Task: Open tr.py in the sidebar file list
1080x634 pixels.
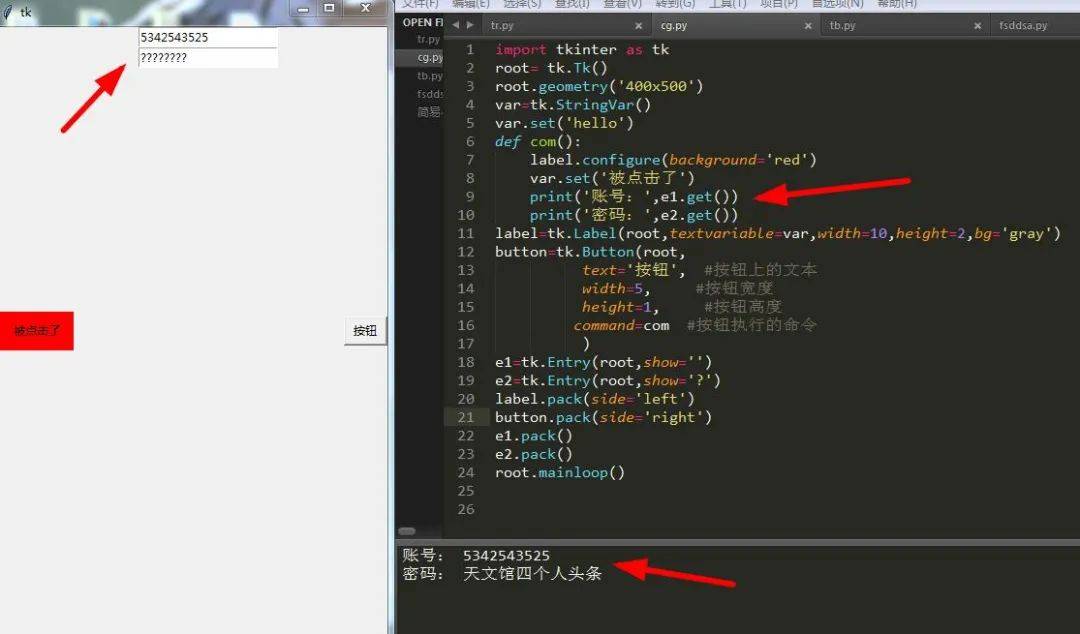Action: point(428,39)
